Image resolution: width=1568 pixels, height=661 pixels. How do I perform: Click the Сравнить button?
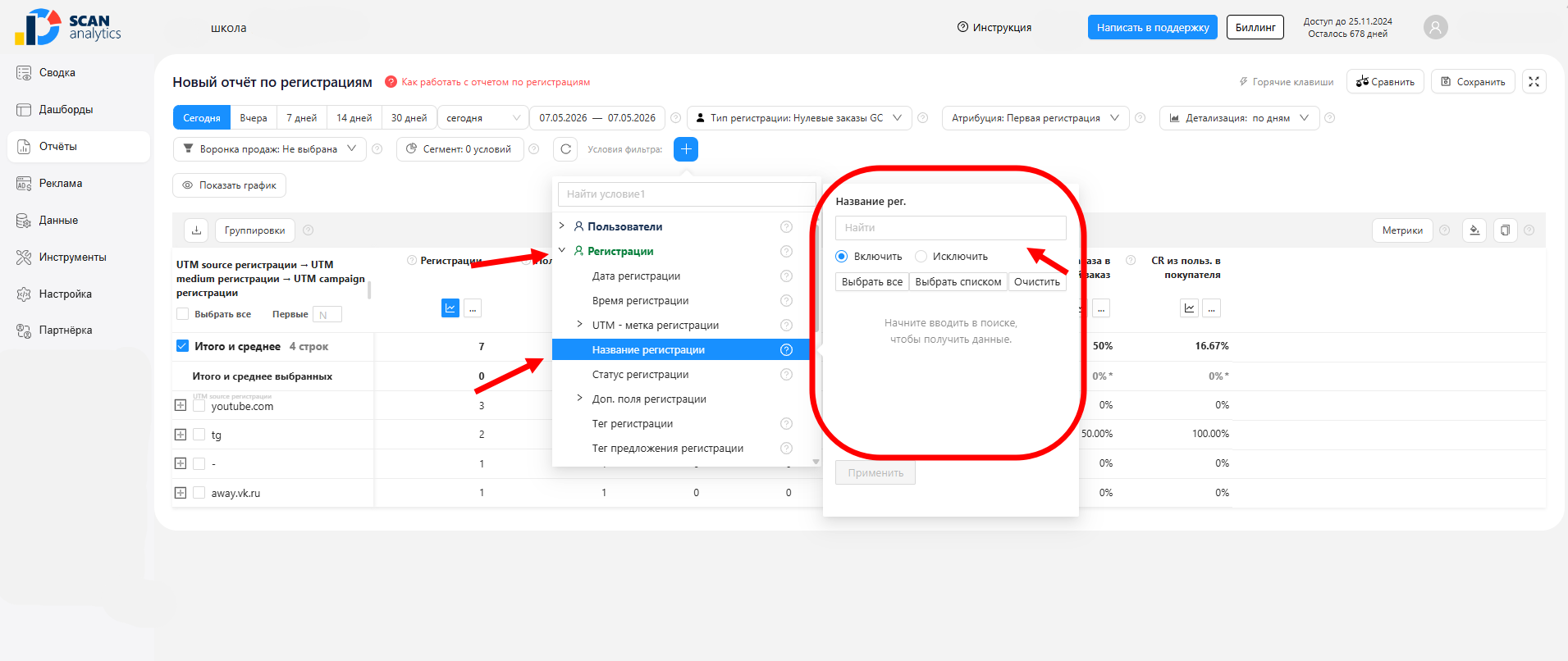click(1385, 81)
